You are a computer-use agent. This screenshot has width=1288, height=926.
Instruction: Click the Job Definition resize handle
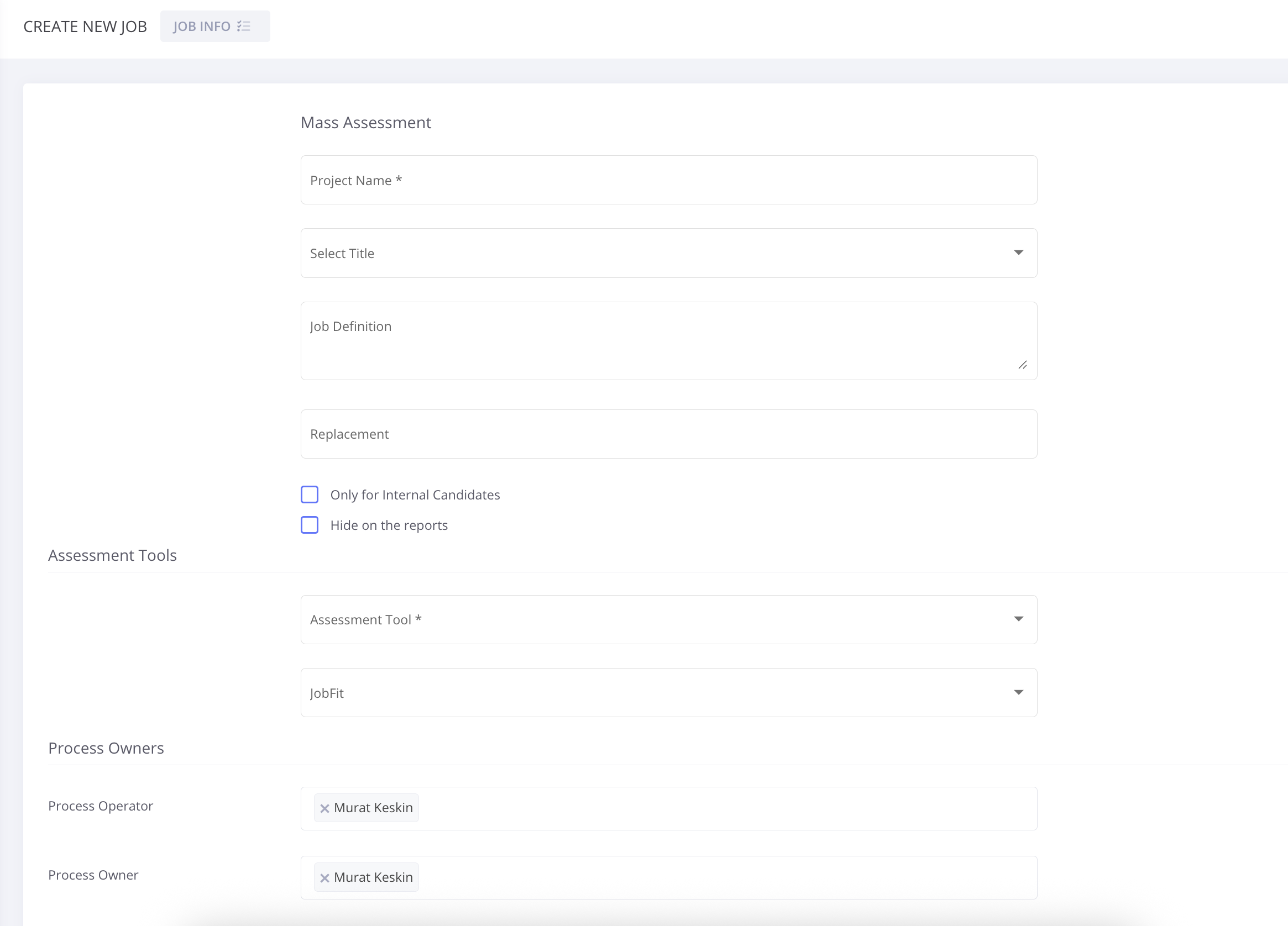click(1022, 365)
